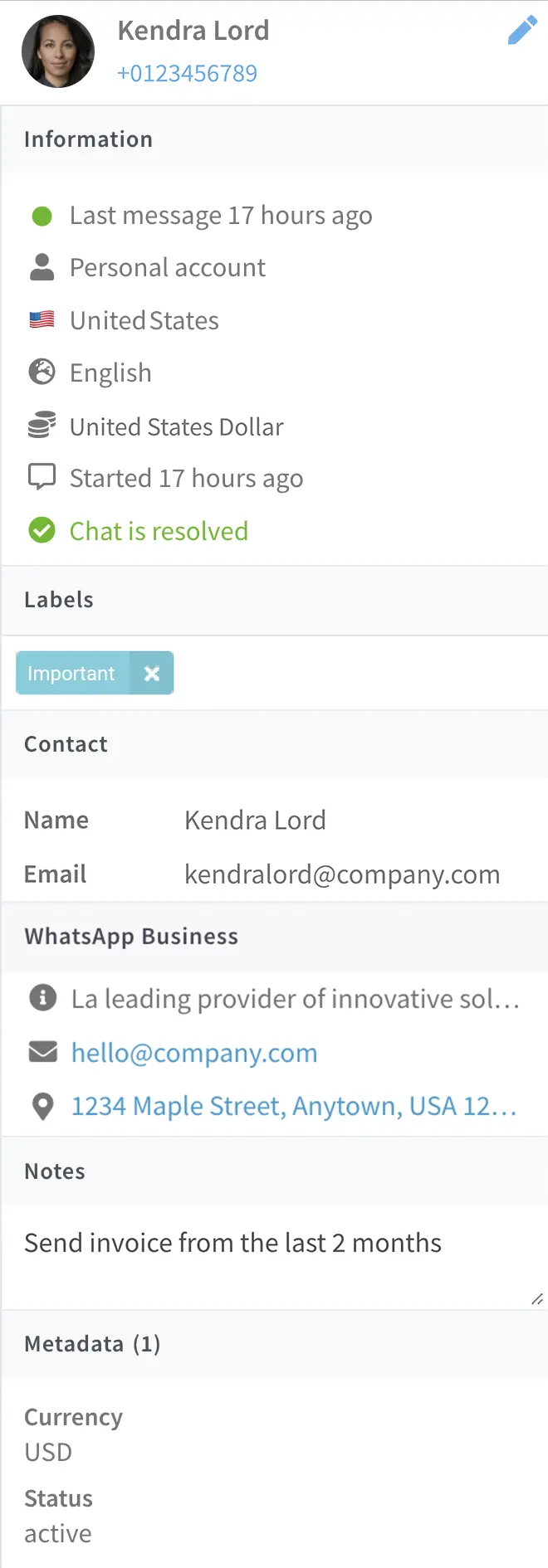
Task: Toggle the Chat is resolved checkmark
Action: tap(42, 530)
